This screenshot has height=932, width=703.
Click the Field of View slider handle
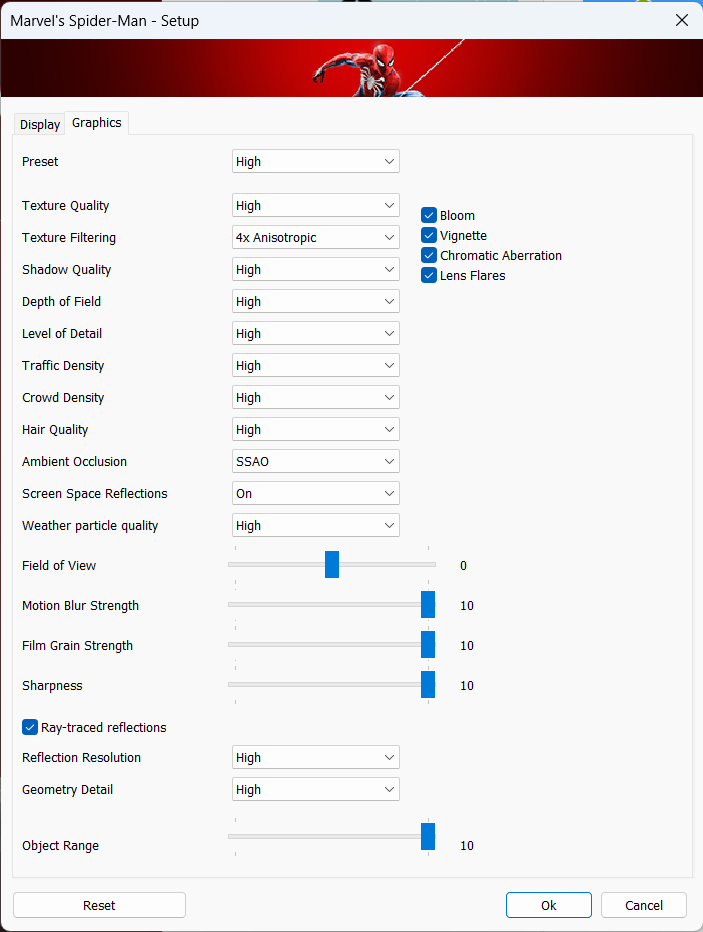click(x=332, y=565)
